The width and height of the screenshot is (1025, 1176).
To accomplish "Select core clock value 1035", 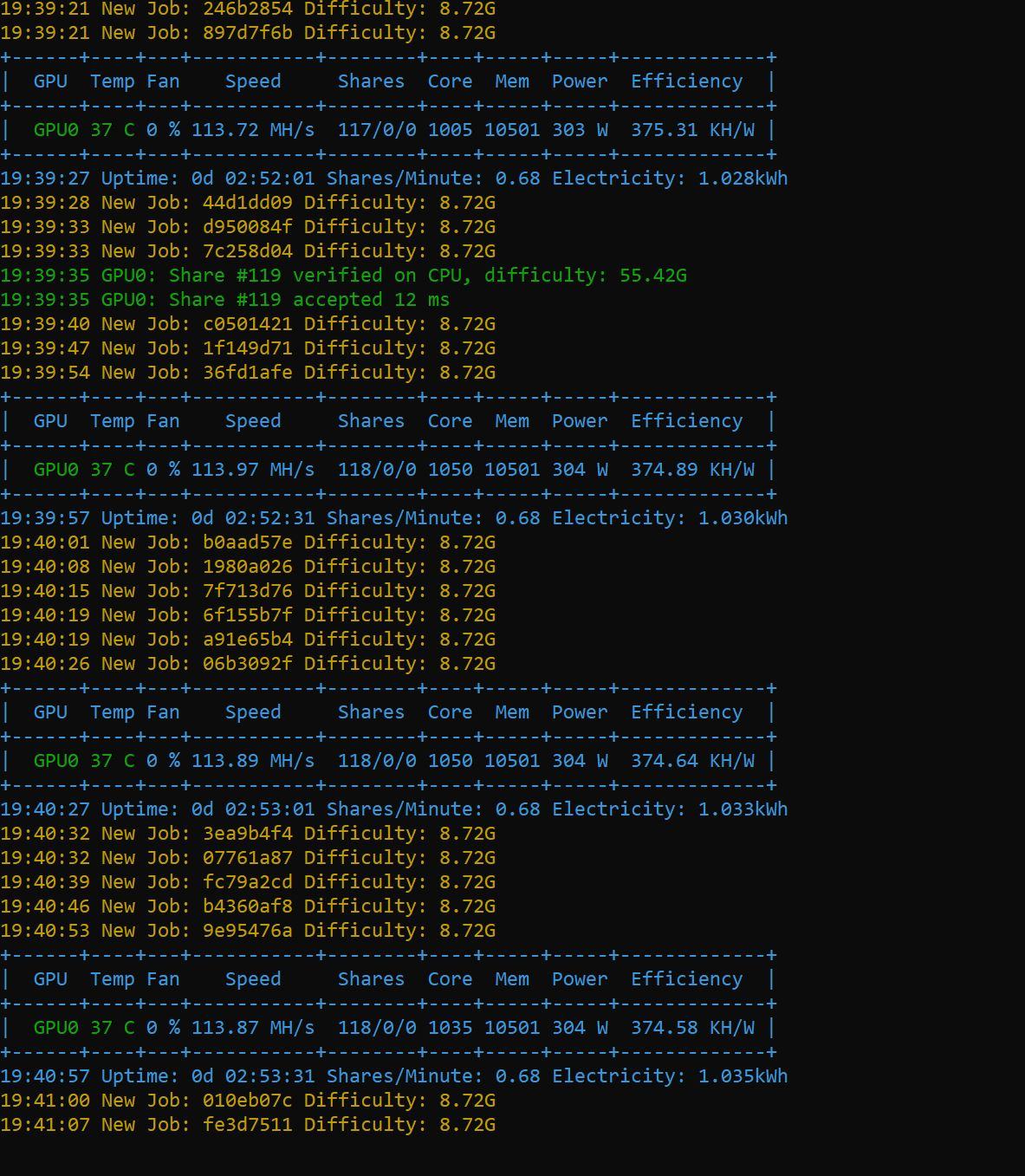I will (451, 1028).
